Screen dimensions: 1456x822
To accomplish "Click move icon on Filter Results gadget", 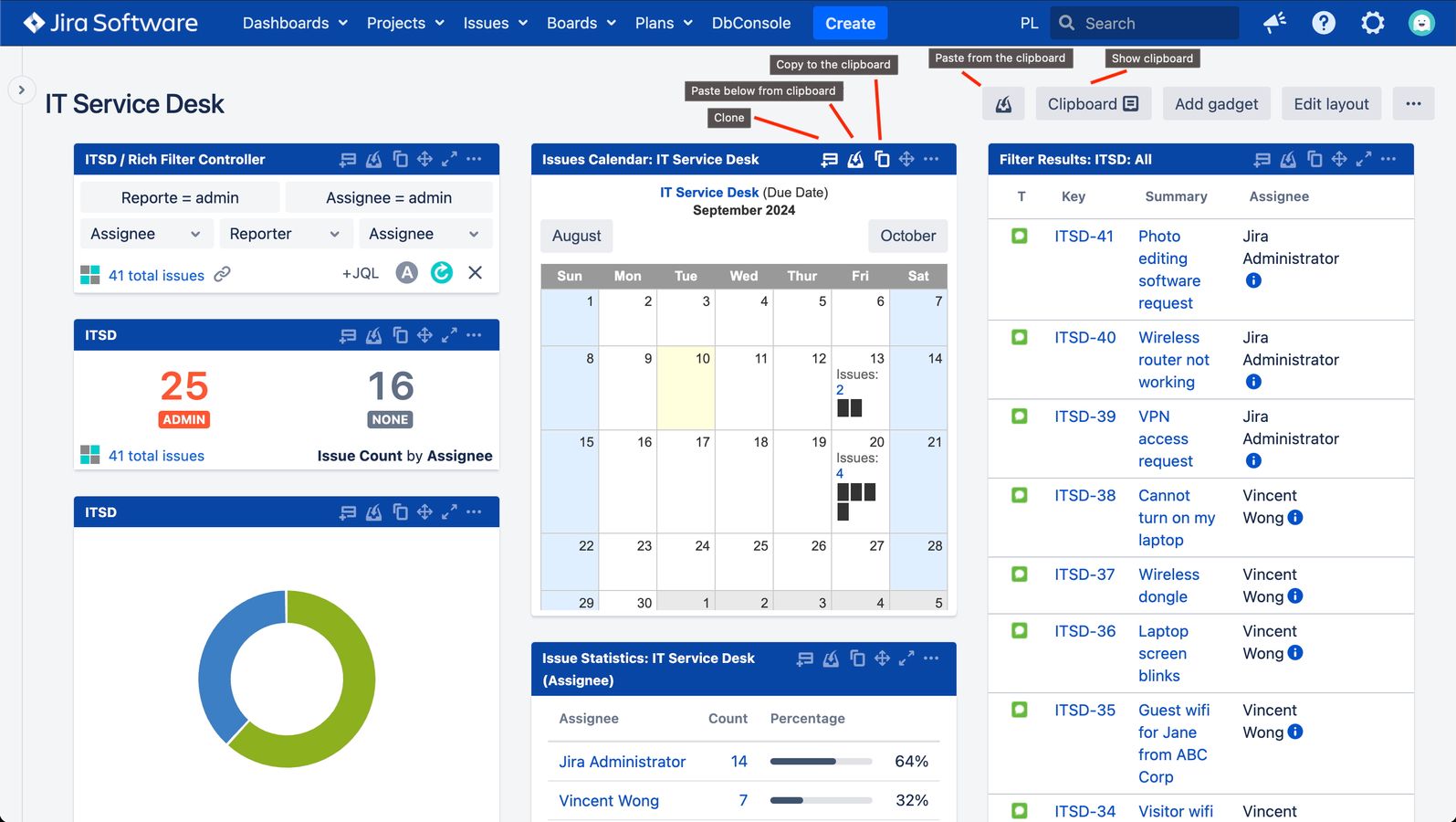I will click(x=1339, y=159).
